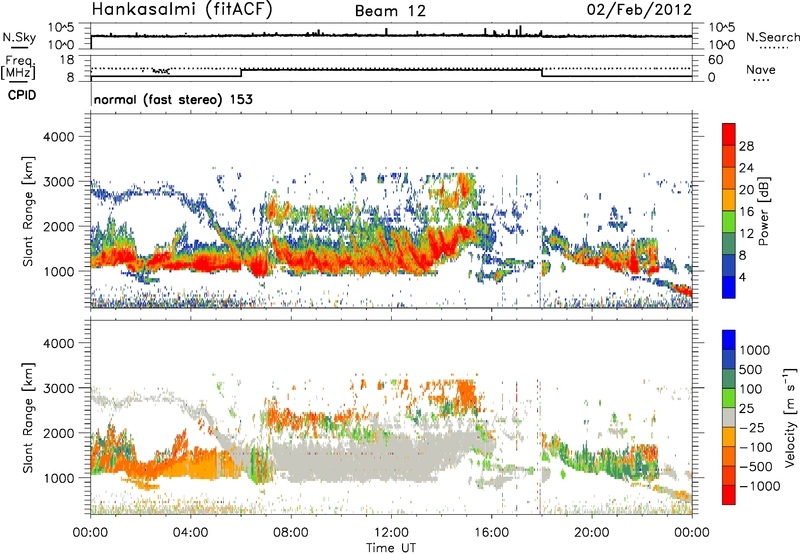
Task: Click the "N.Sky" legend label
Action: click(x=19, y=37)
